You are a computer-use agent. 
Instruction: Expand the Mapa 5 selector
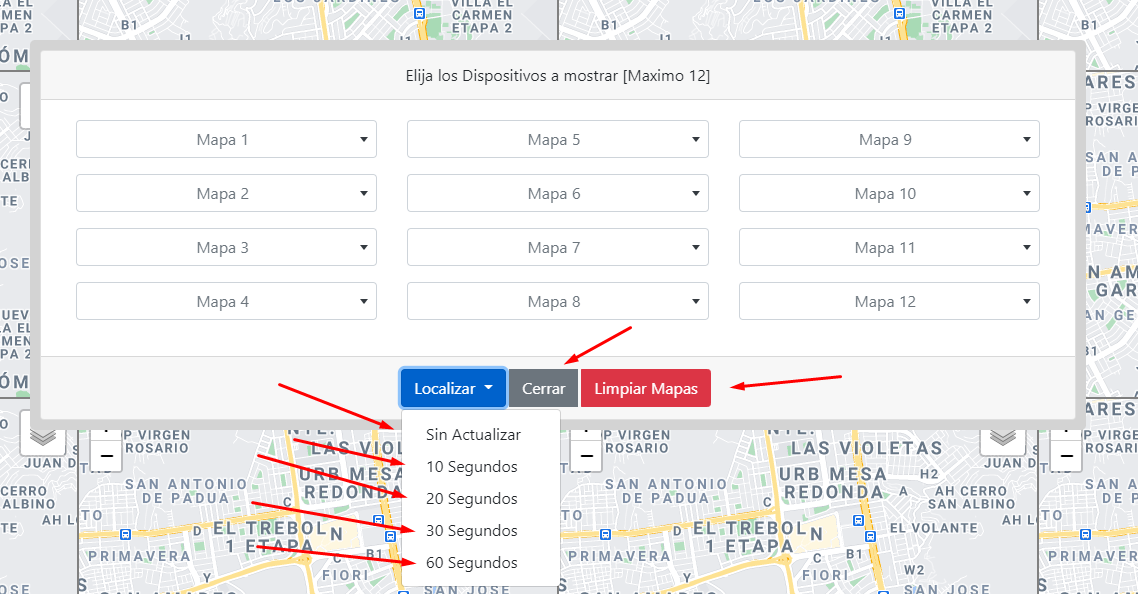click(x=557, y=140)
